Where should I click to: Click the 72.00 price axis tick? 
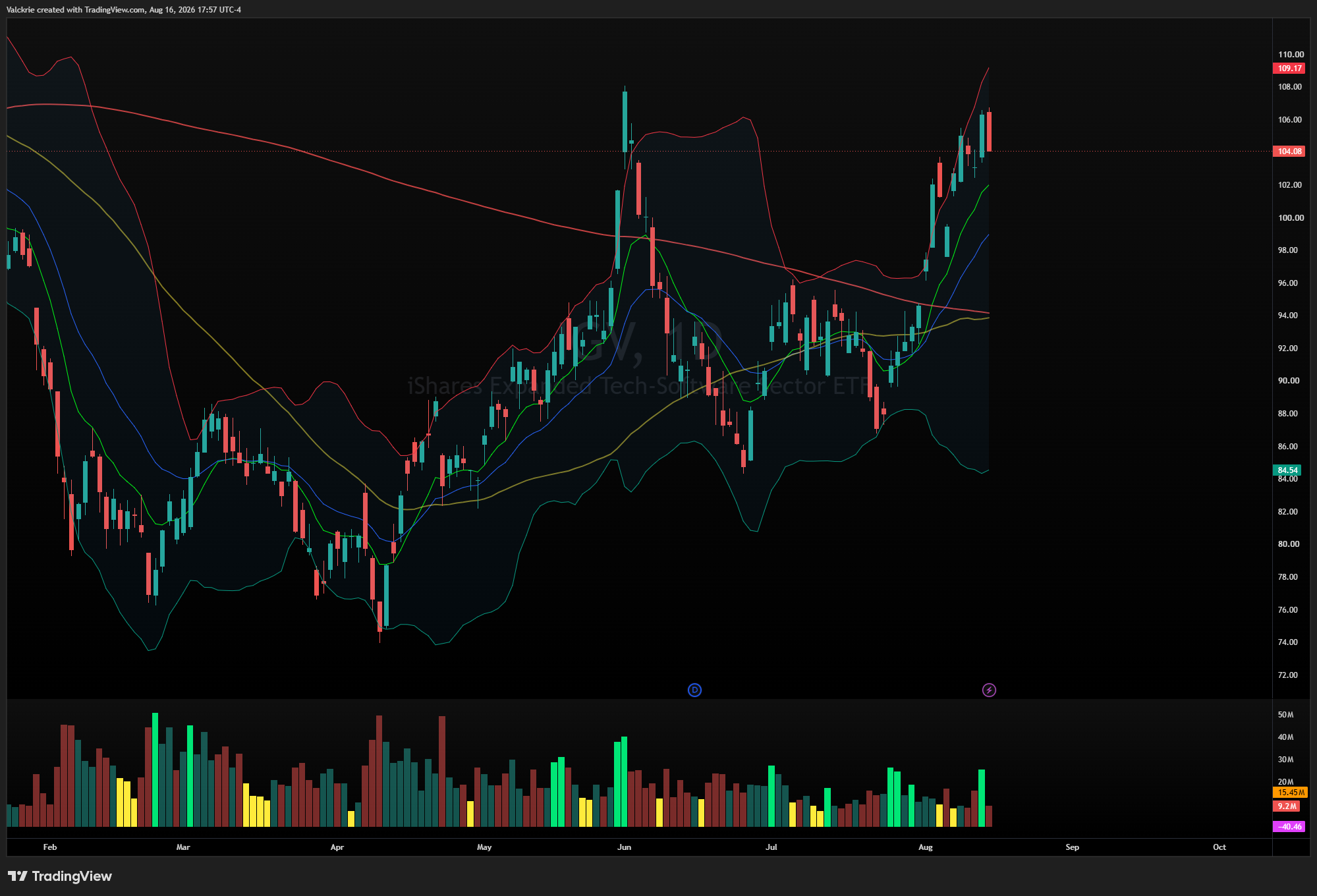pyautogui.click(x=1288, y=675)
